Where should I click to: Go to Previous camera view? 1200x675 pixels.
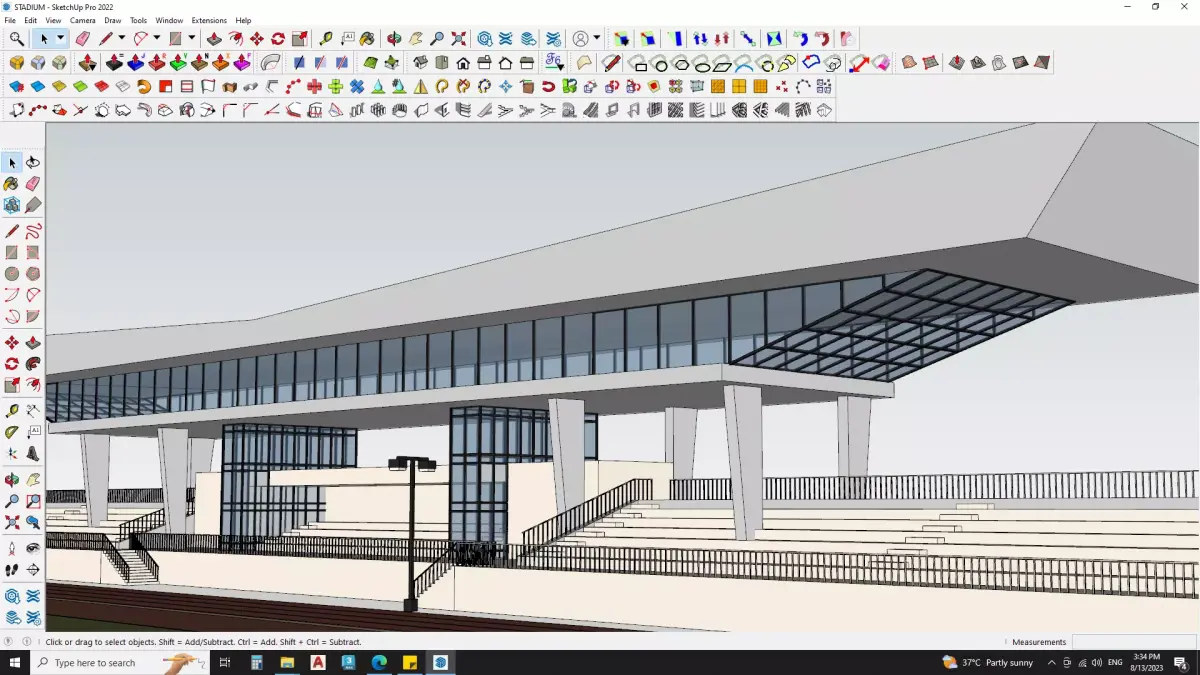tap(33, 522)
